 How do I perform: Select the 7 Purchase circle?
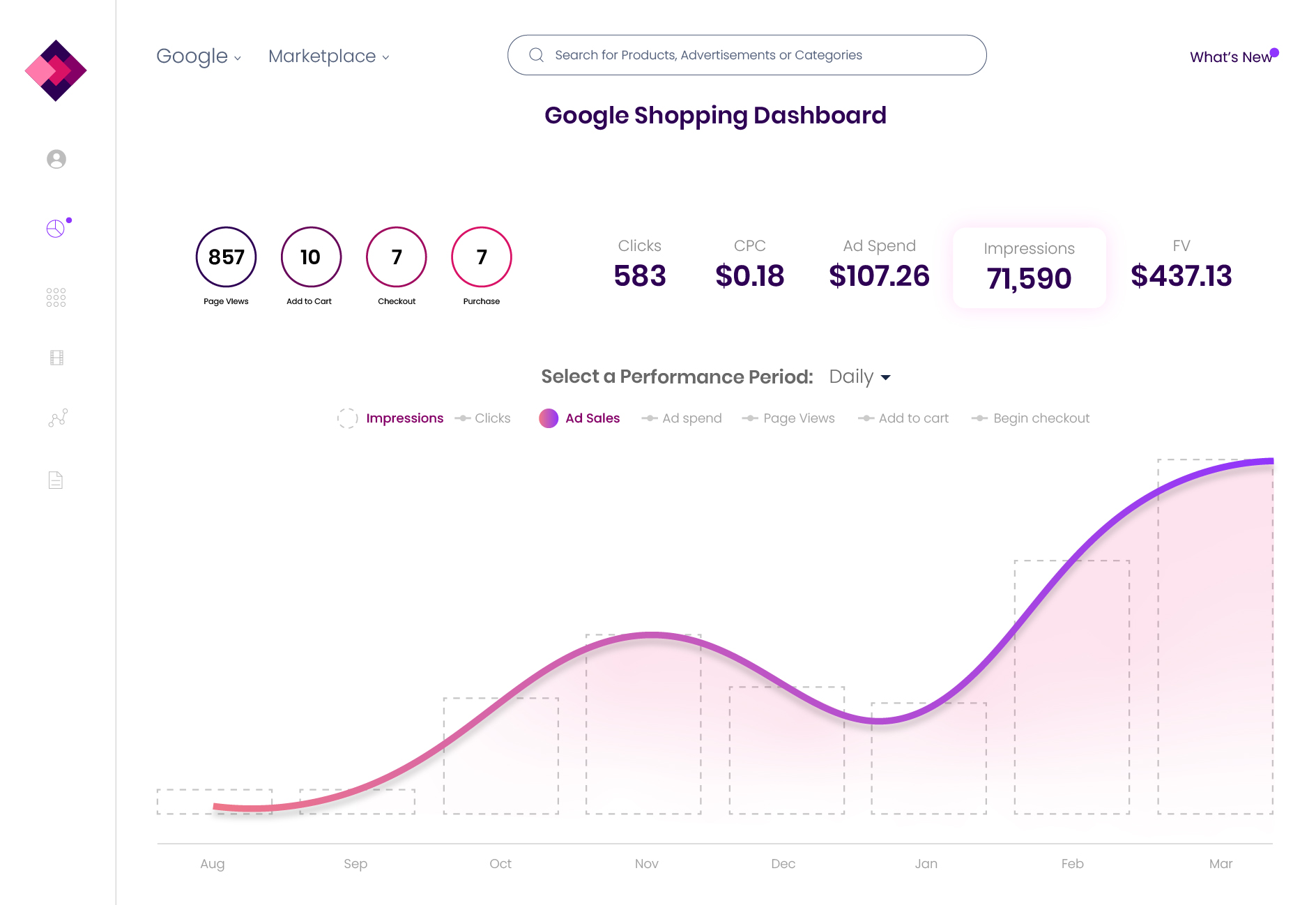tap(482, 257)
